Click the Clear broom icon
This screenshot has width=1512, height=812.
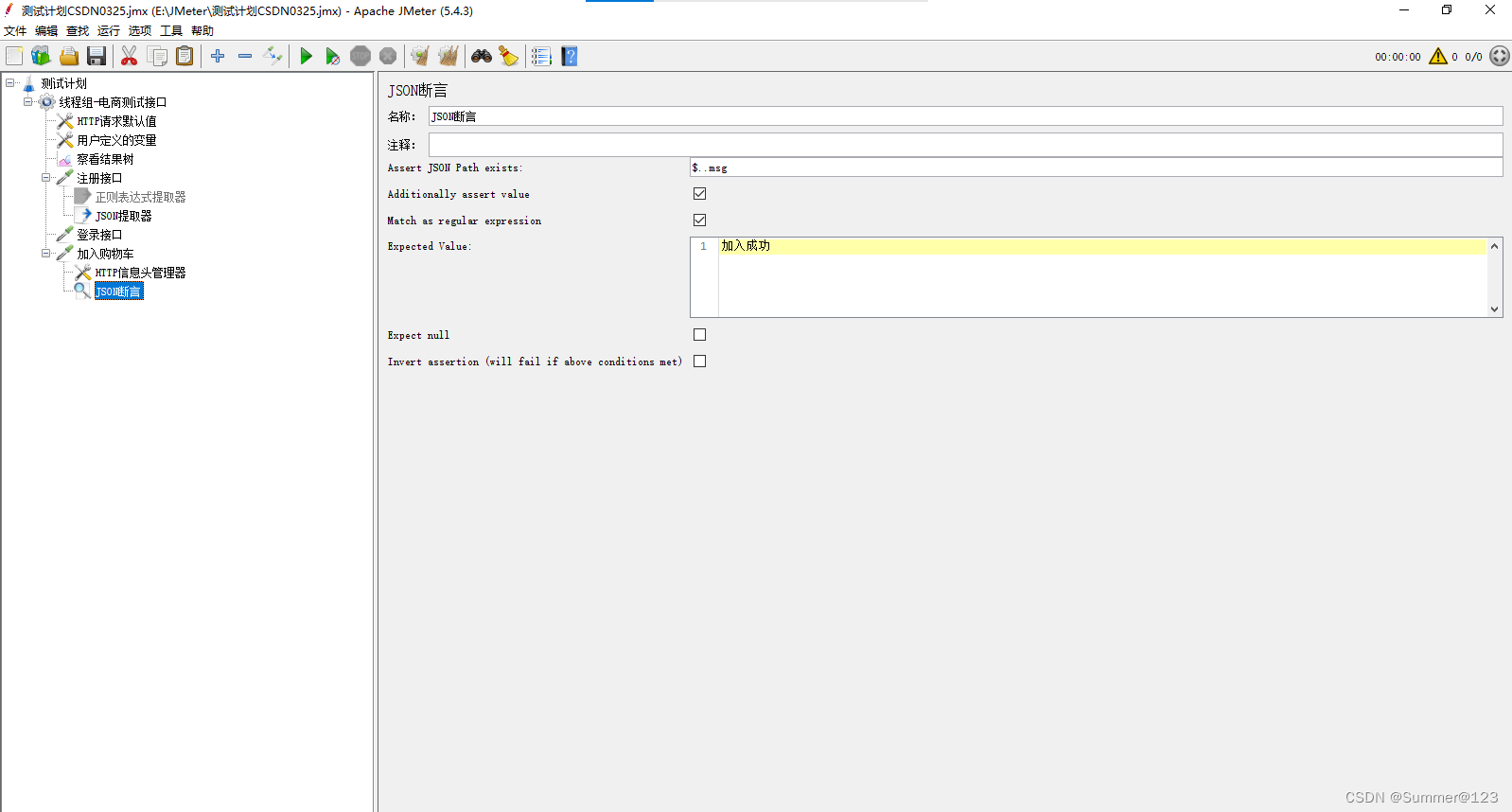click(420, 57)
